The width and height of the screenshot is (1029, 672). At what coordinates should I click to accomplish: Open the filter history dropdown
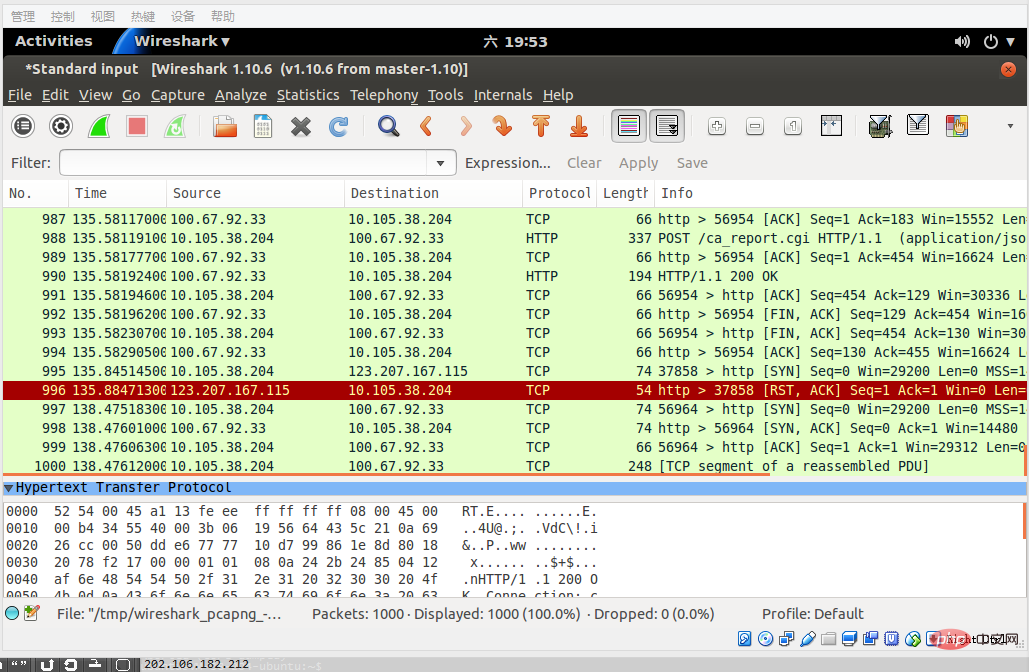(x=440, y=163)
